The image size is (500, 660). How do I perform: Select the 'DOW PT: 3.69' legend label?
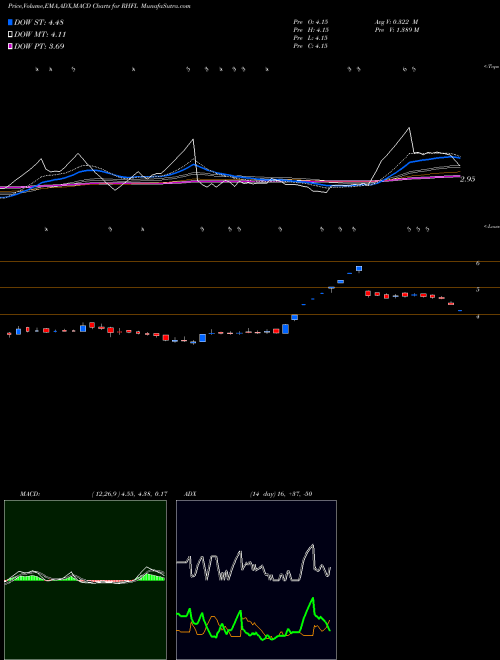[39, 46]
